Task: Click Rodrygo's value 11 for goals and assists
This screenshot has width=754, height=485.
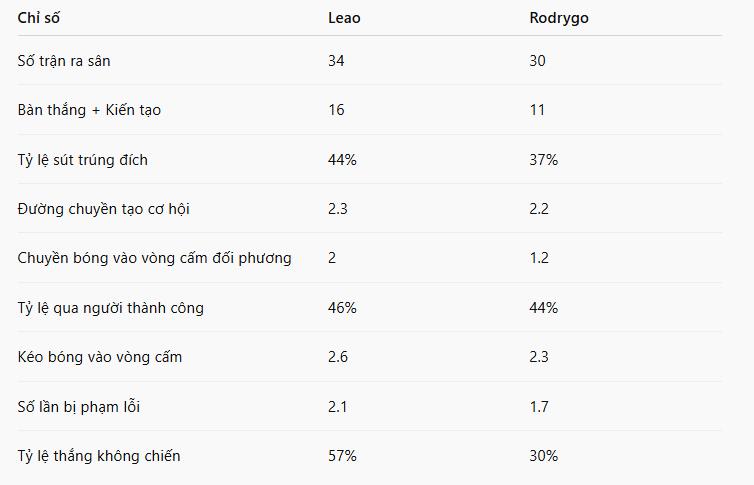Action: pos(537,110)
